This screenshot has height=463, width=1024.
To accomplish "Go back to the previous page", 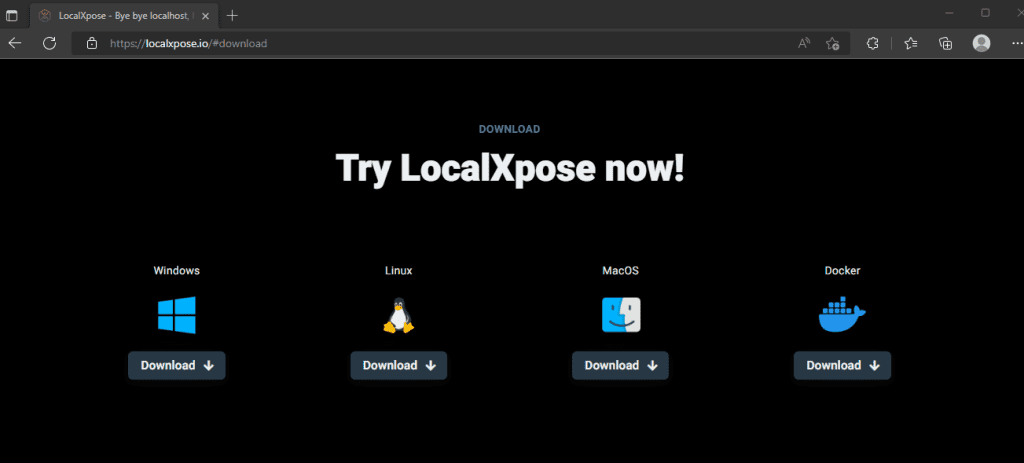I will pyautogui.click(x=14, y=44).
